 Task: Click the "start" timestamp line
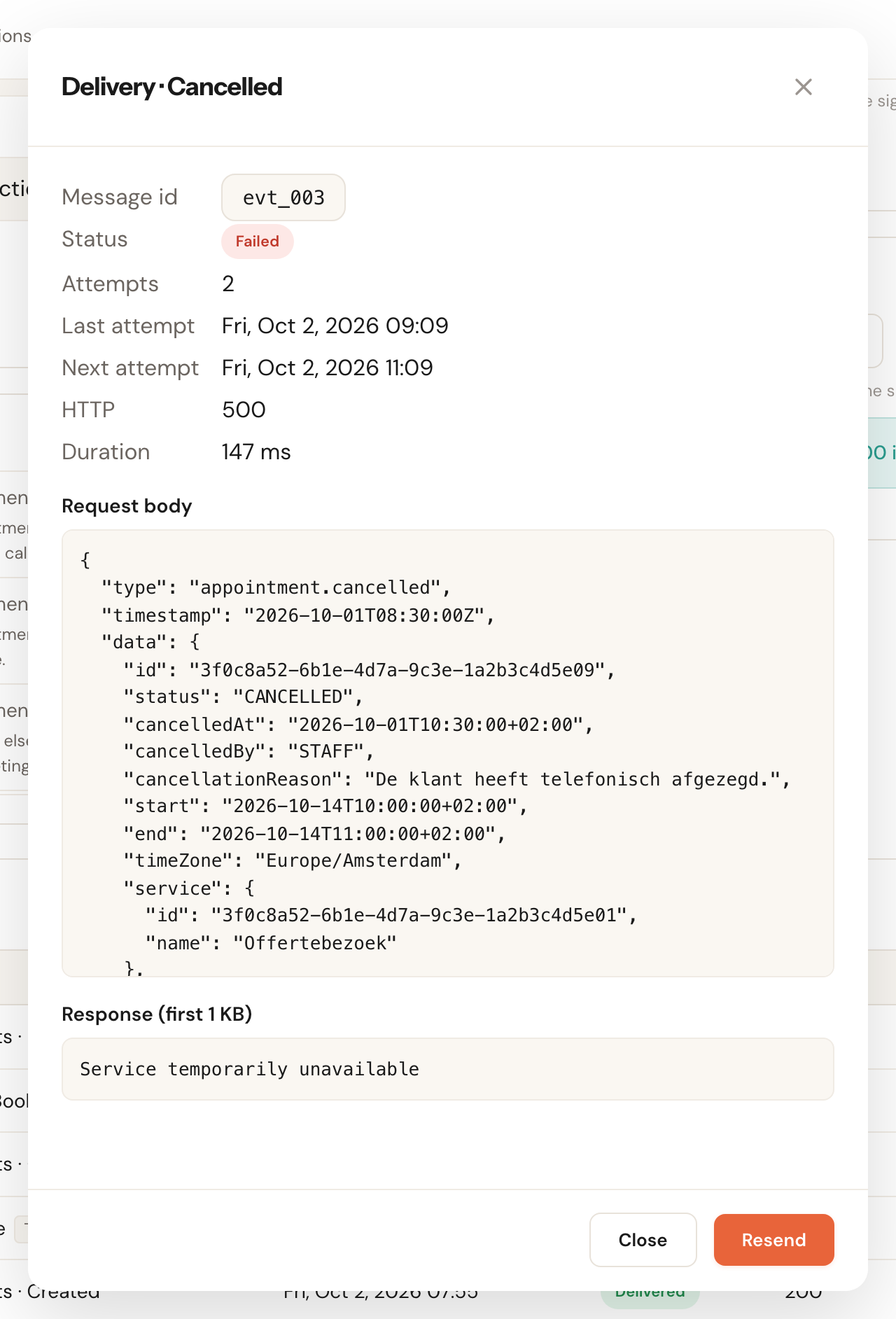(x=325, y=807)
